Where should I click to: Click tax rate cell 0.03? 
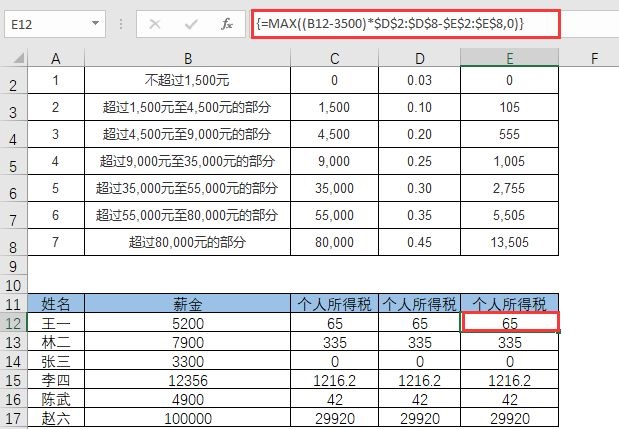pyautogui.click(x=419, y=81)
